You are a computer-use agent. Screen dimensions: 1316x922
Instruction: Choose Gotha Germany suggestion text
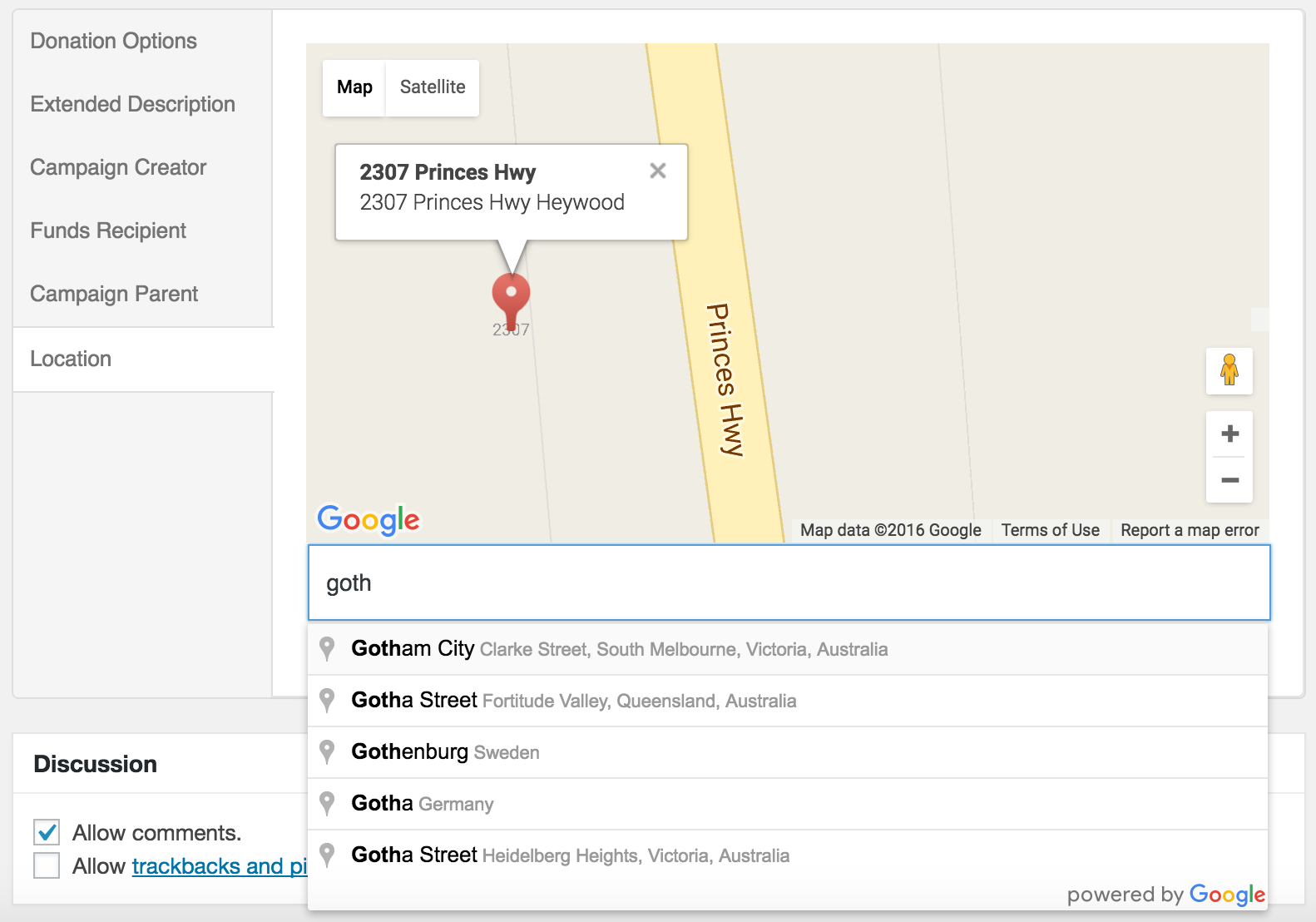click(x=423, y=804)
